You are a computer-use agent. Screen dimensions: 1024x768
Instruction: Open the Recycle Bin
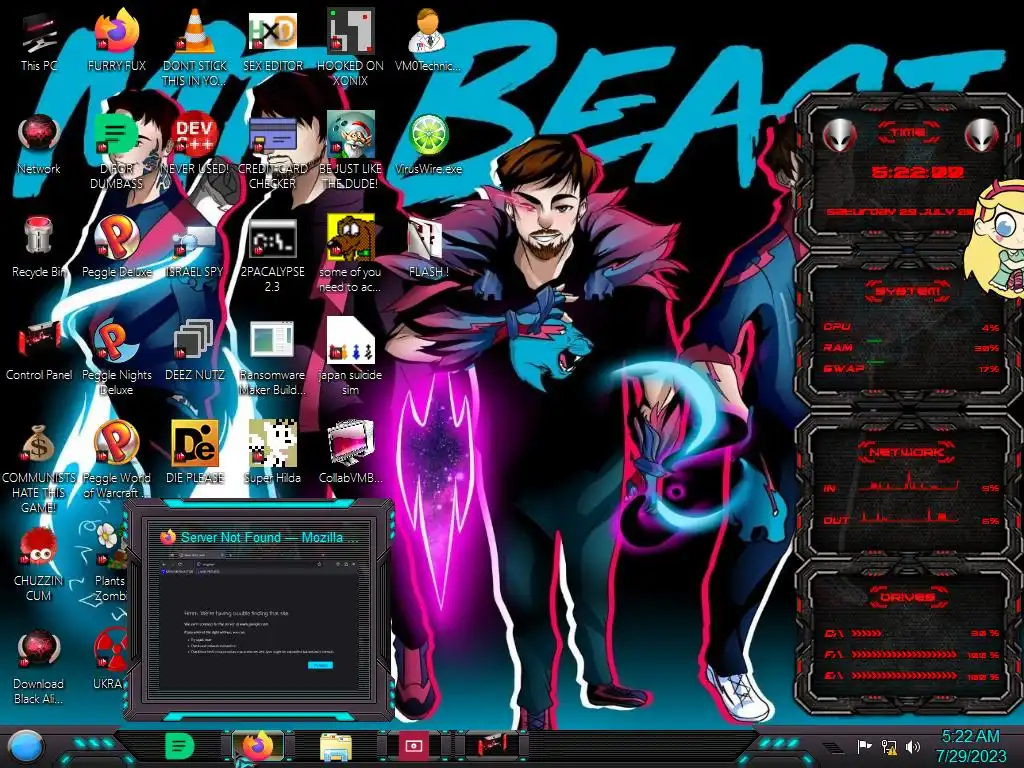click(39, 248)
